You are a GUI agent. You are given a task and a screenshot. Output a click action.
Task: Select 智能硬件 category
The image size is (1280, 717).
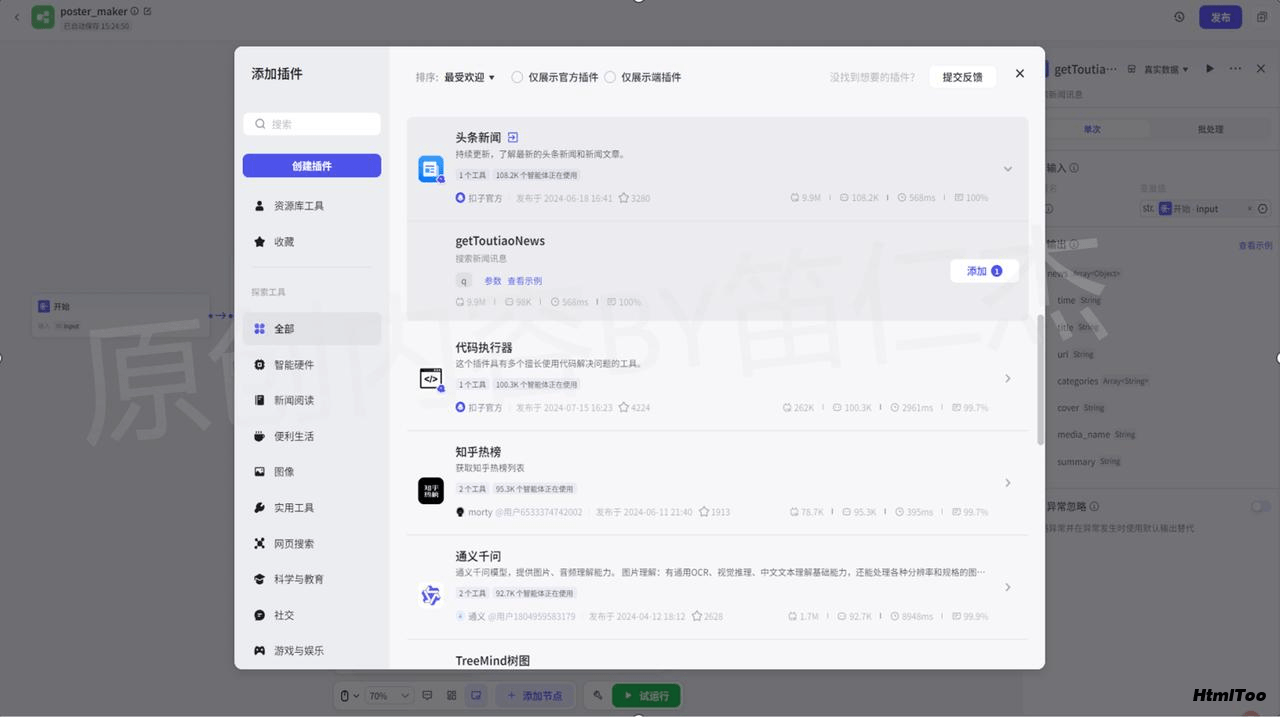coord(312,365)
